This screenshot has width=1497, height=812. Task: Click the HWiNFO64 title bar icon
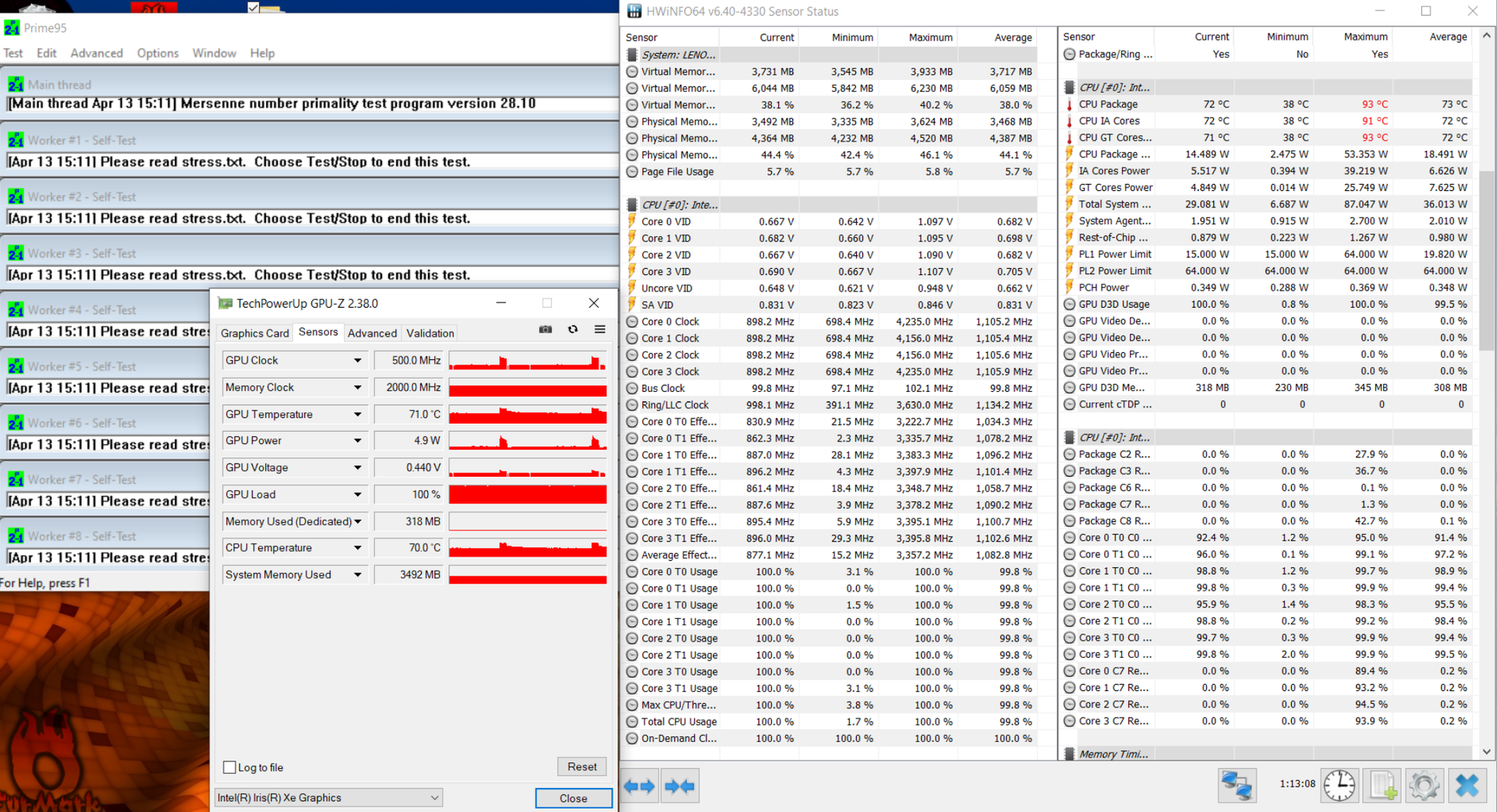pos(635,11)
